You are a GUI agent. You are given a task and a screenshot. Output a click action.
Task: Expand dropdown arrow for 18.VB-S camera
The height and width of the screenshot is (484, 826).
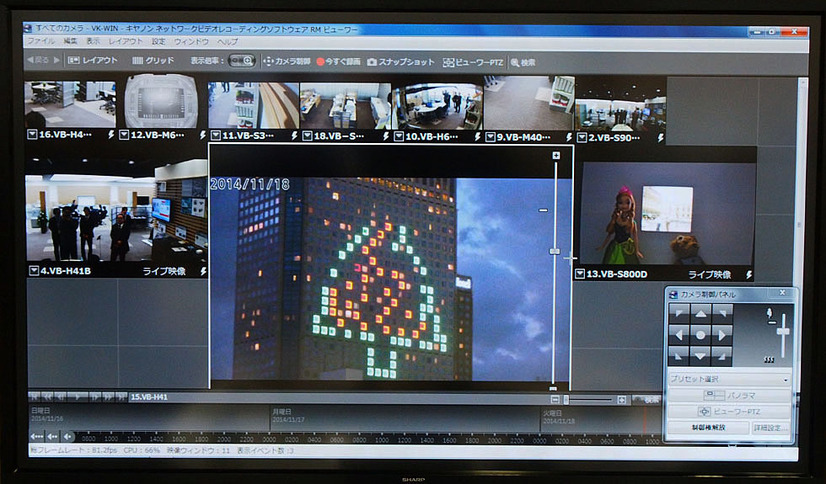point(307,136)
